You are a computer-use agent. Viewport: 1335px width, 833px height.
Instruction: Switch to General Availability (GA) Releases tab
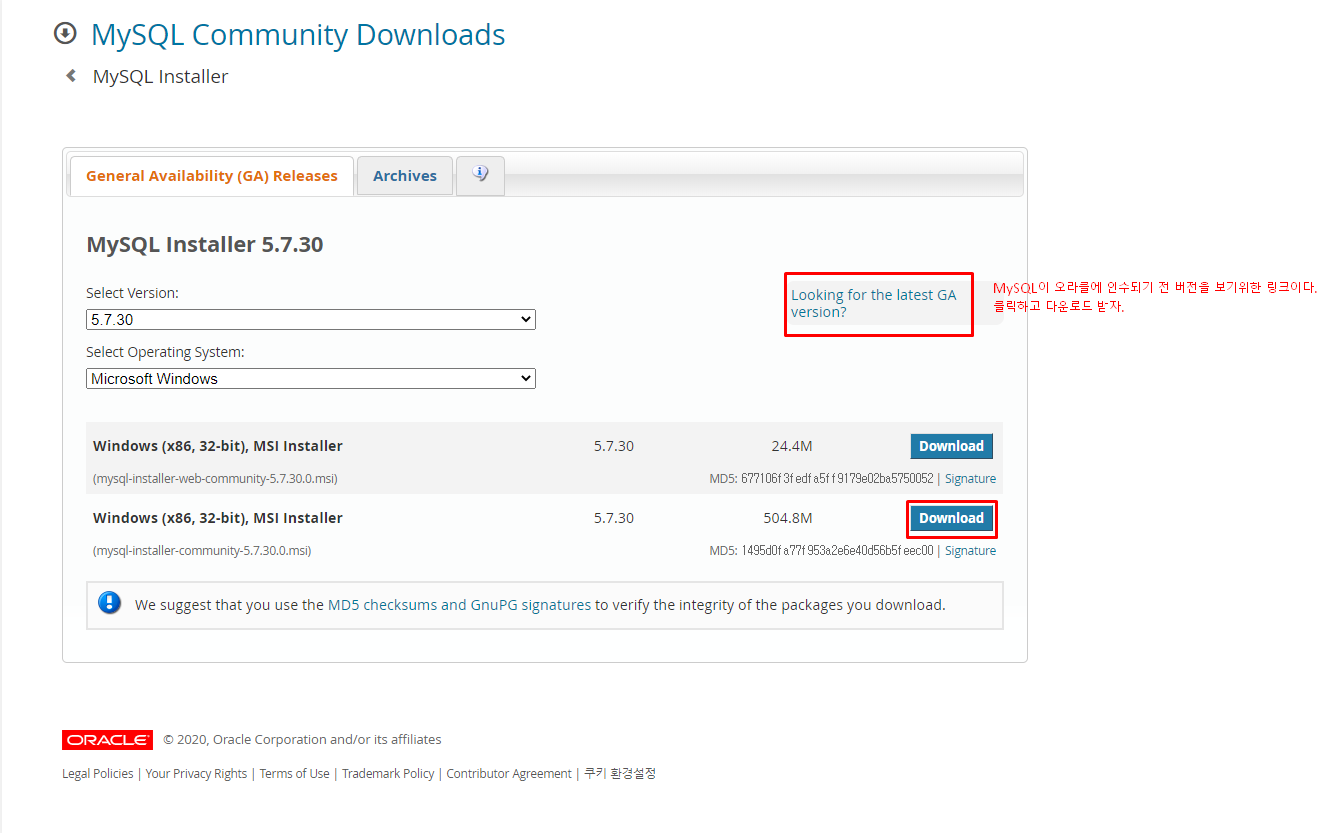click(212, 176)
